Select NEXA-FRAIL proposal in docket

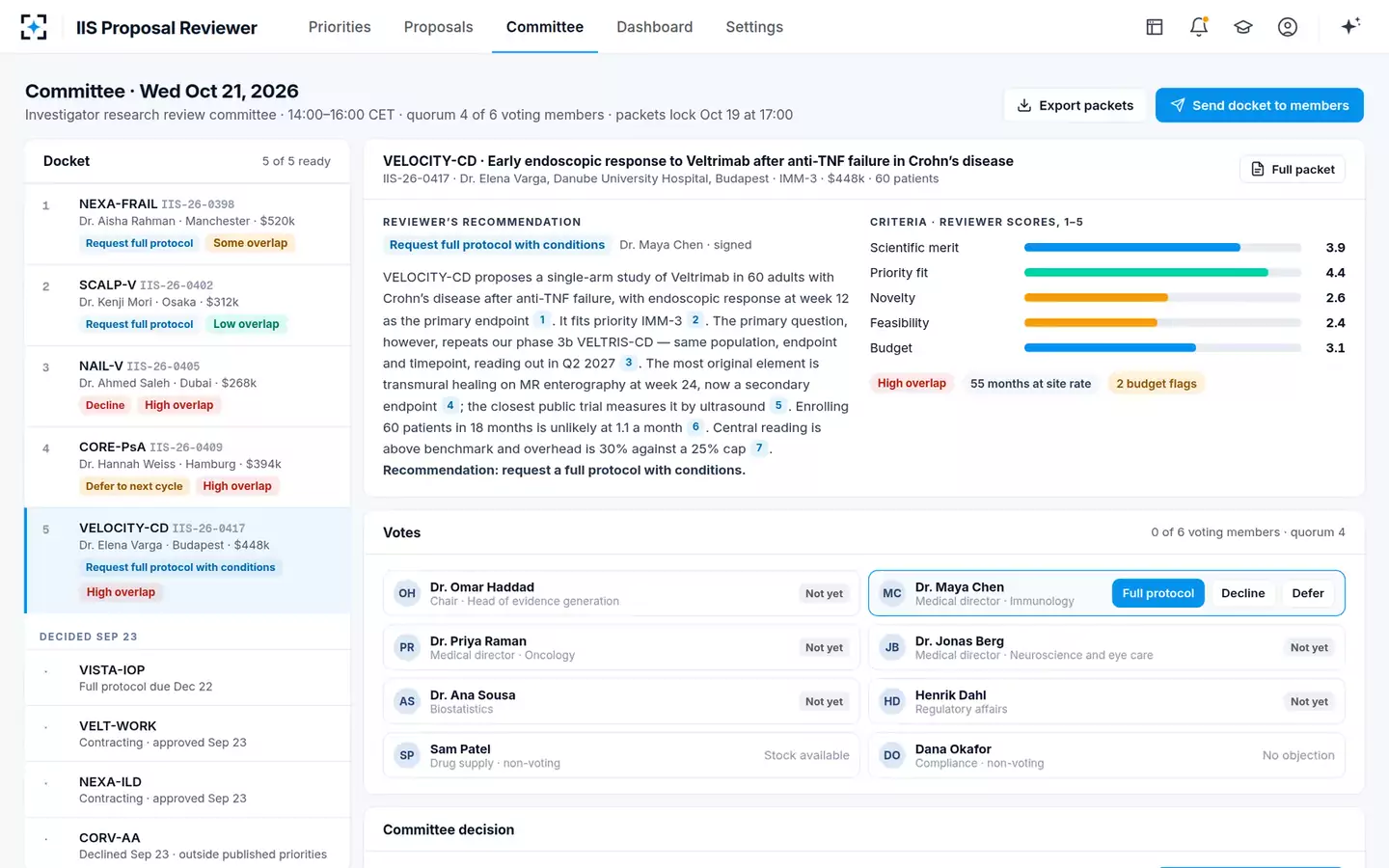tap(187, 224)
